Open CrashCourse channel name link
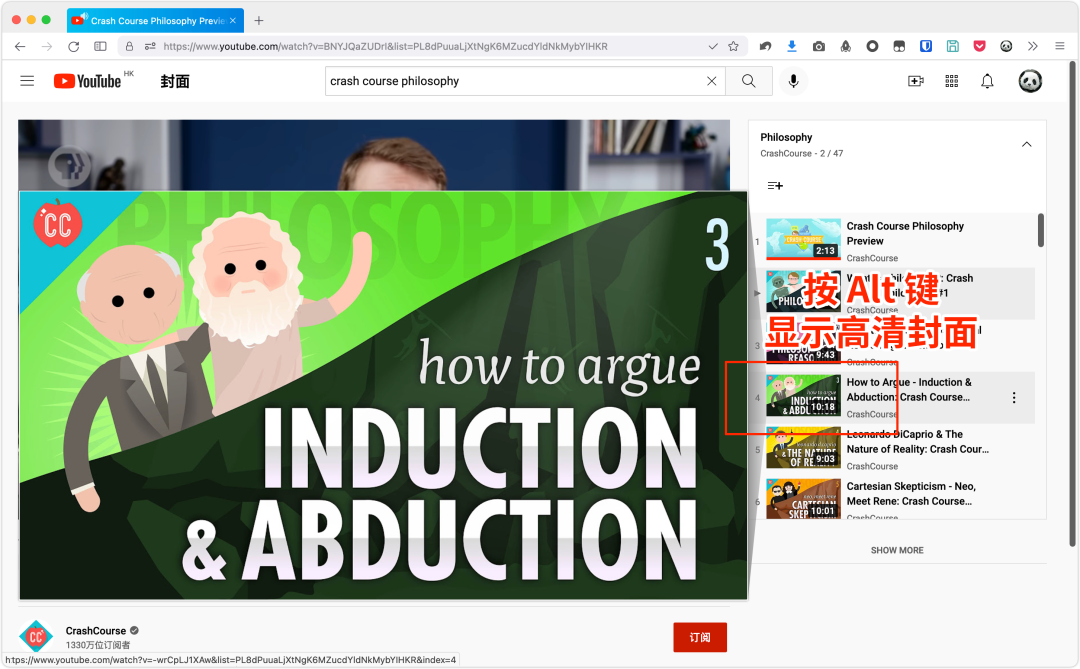The image size is (1080, 669). click(x=96, y=630)
